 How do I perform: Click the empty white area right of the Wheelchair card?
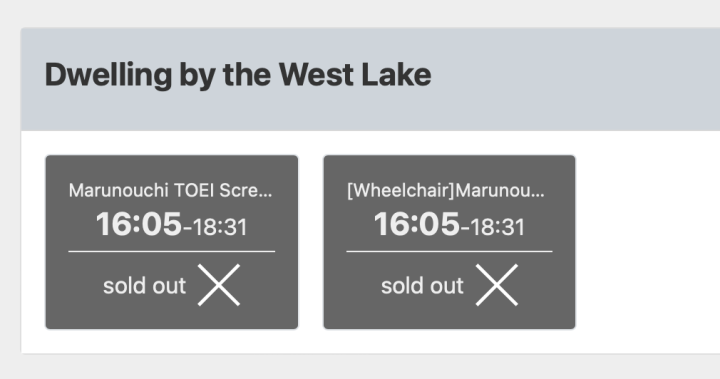click(647, 242)
